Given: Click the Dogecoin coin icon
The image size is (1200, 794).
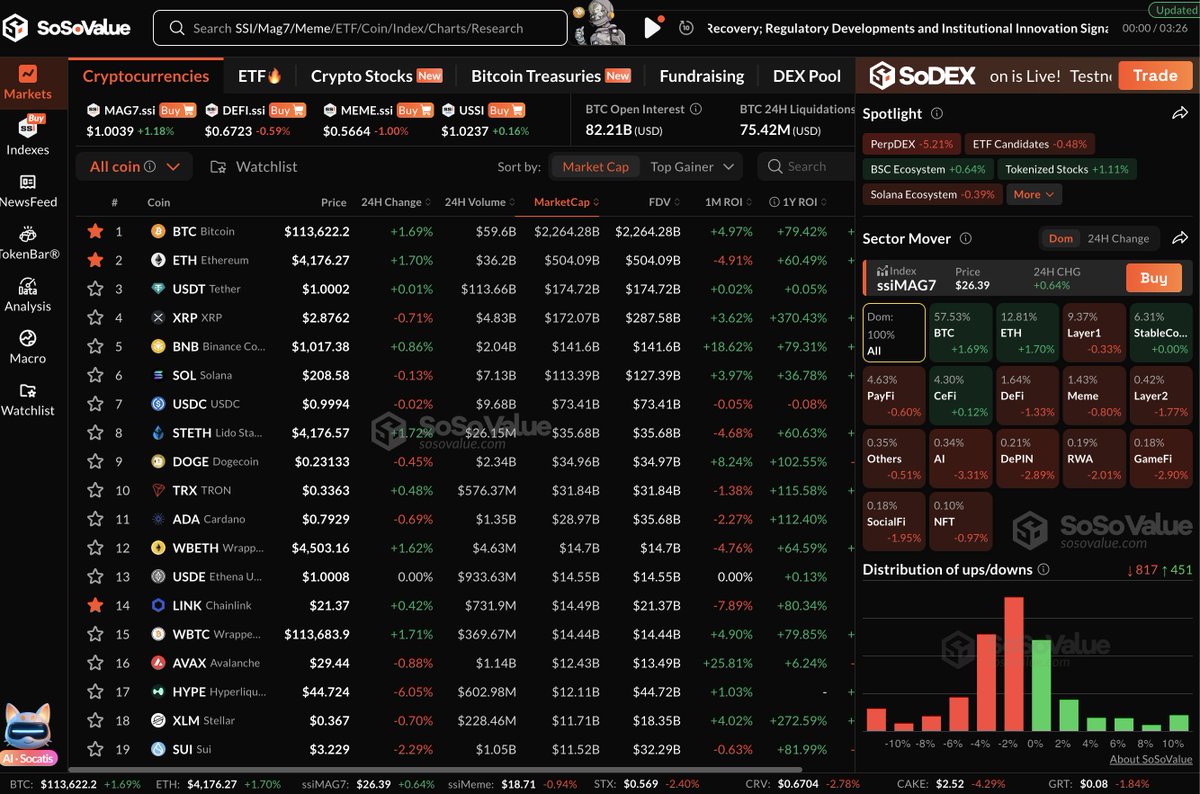Looking at the screenshot, I should tap(157, 462).
